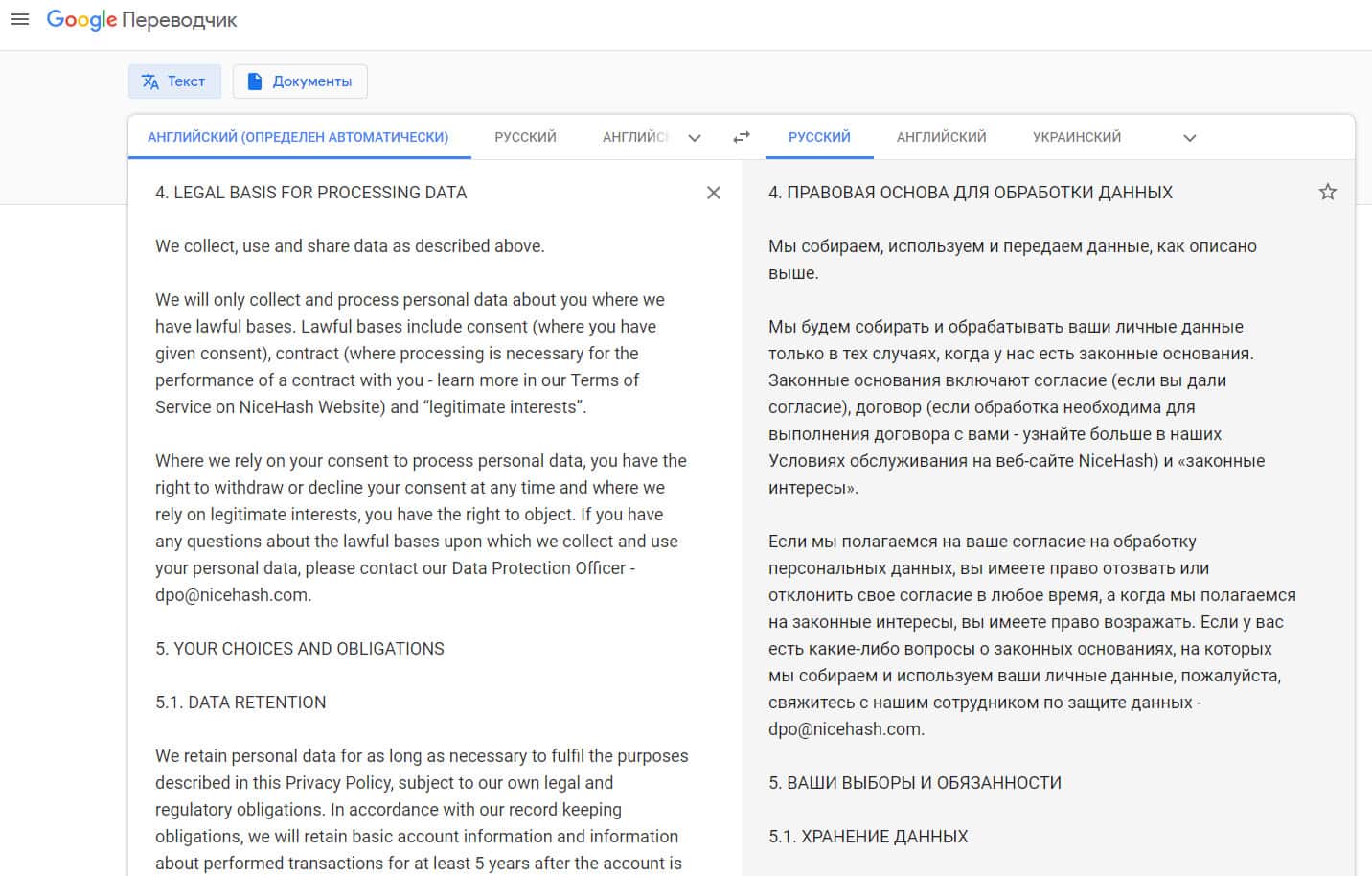Select auto-detected English source tab

point(298,137)
